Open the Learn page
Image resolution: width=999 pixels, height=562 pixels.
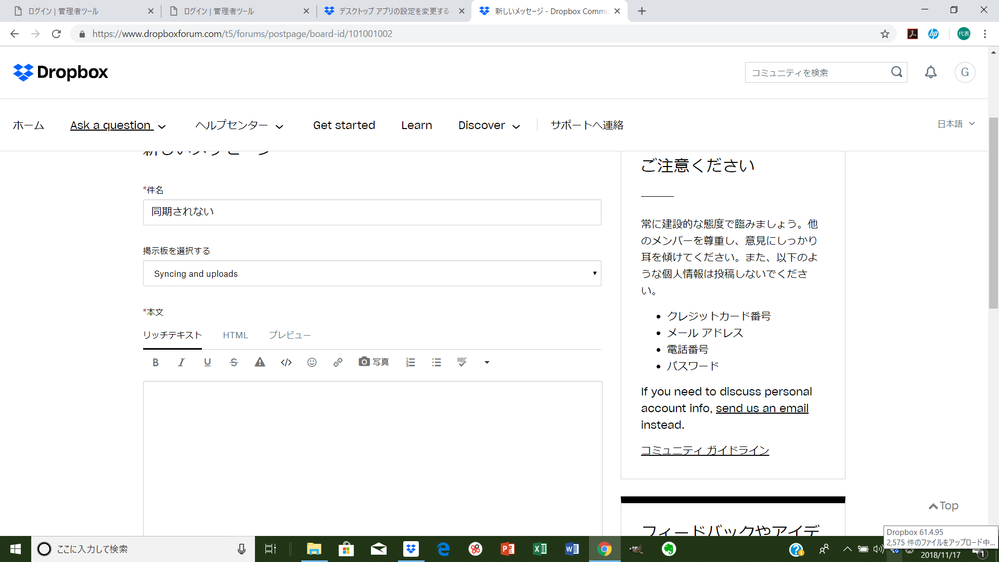[417, 126]
